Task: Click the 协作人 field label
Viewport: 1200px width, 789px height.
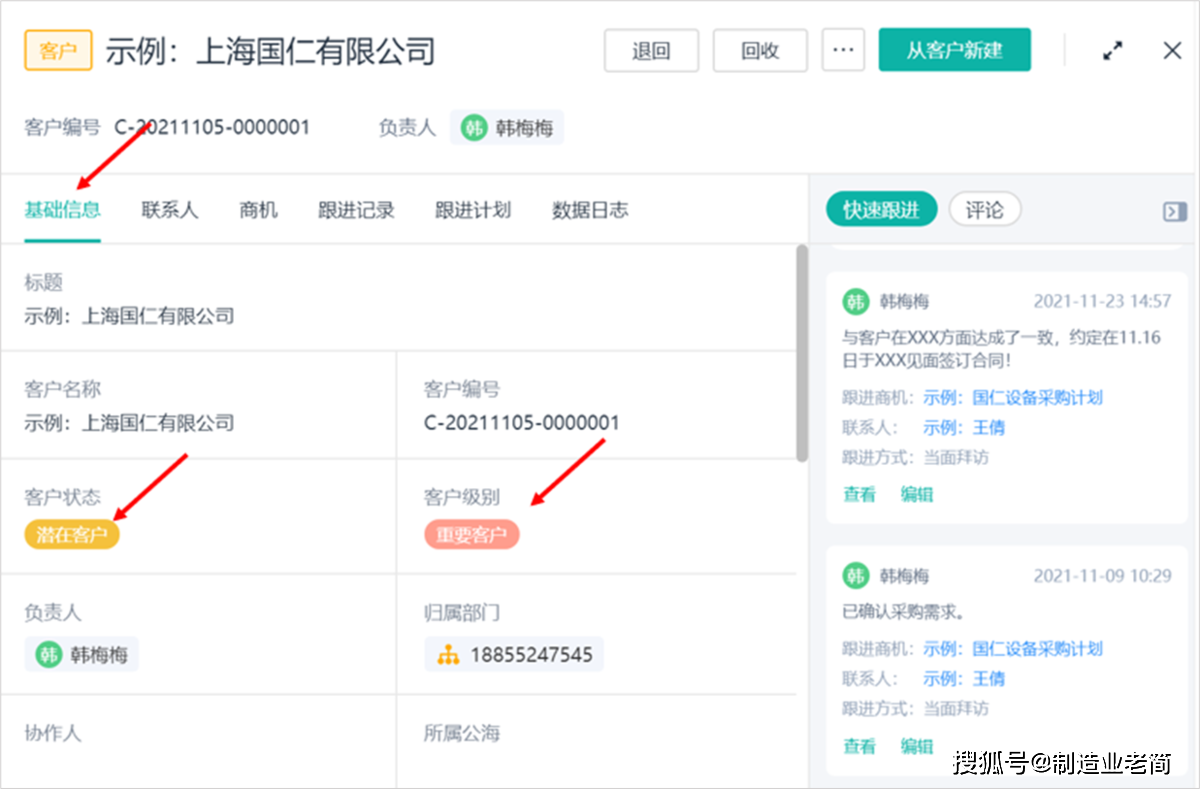Action: click(x=53, y=733)
